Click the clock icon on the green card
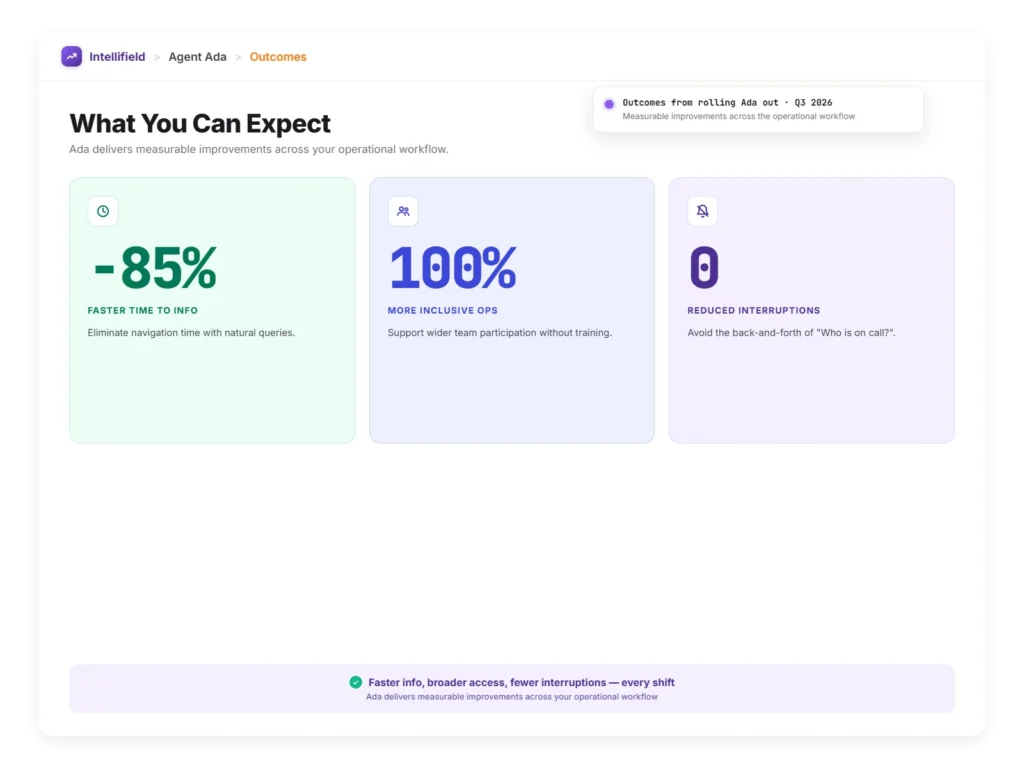 click(x=103, y=211)
